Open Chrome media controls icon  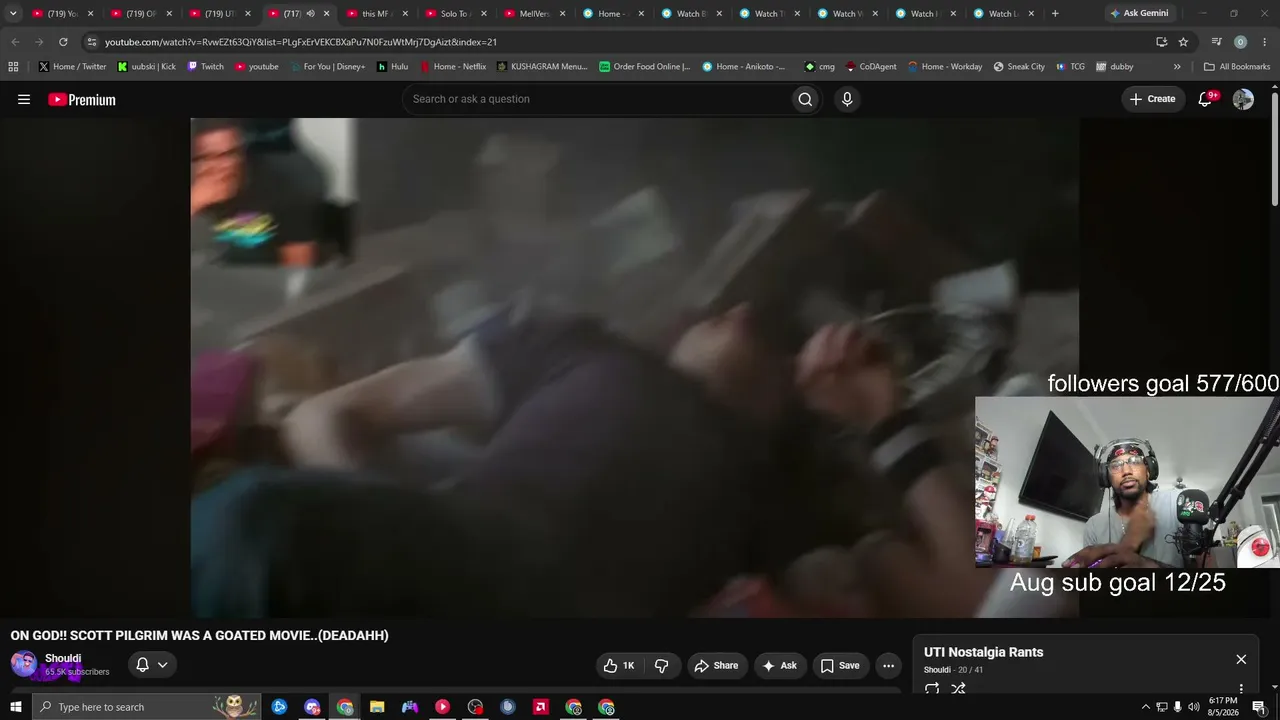click(x=1216, y=42)
